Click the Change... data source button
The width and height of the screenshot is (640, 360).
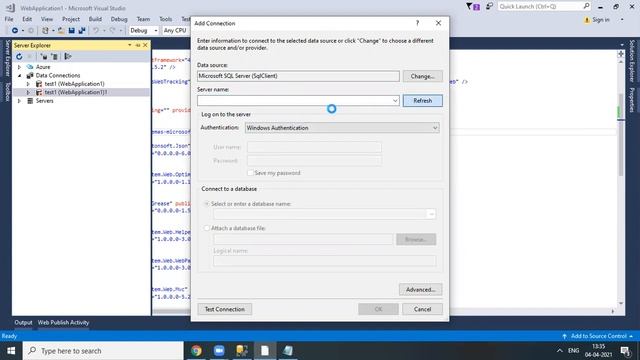tap(422, 76)
